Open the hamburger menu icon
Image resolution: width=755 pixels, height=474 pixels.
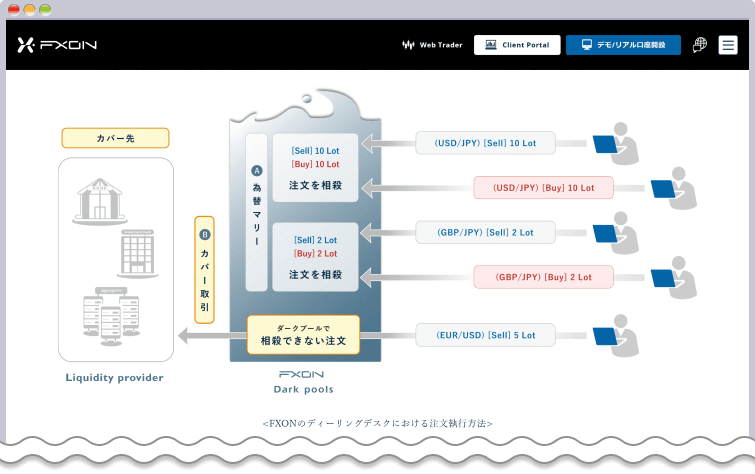tap(728, 45)
